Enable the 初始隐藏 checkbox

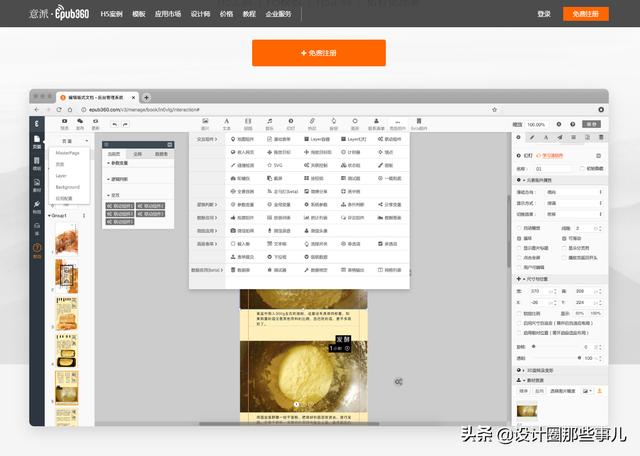click(x=582, y=168)
